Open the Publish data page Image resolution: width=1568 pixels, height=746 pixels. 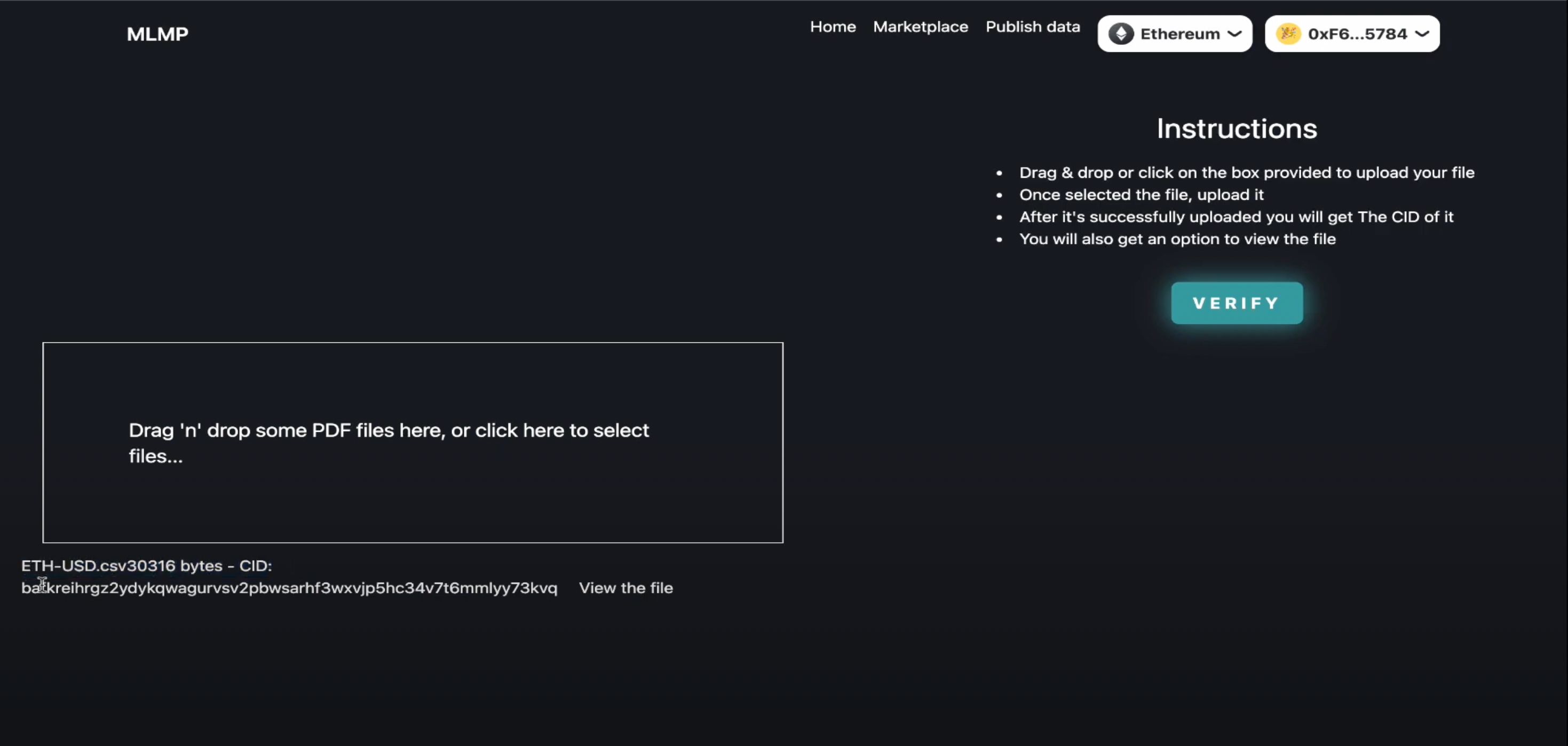pos(1032,27)
